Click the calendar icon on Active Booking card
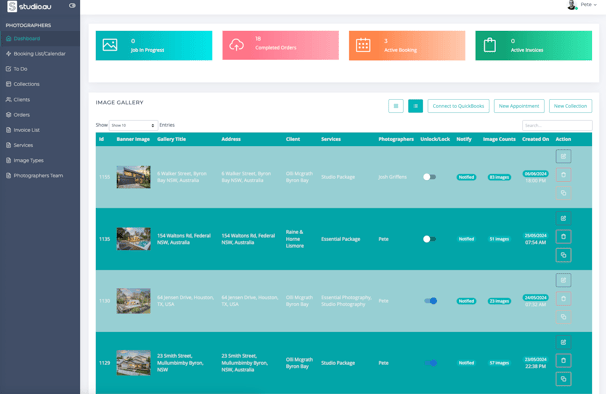Image resolution: width=606 pixels, height=394 pixels. point(363,45)
